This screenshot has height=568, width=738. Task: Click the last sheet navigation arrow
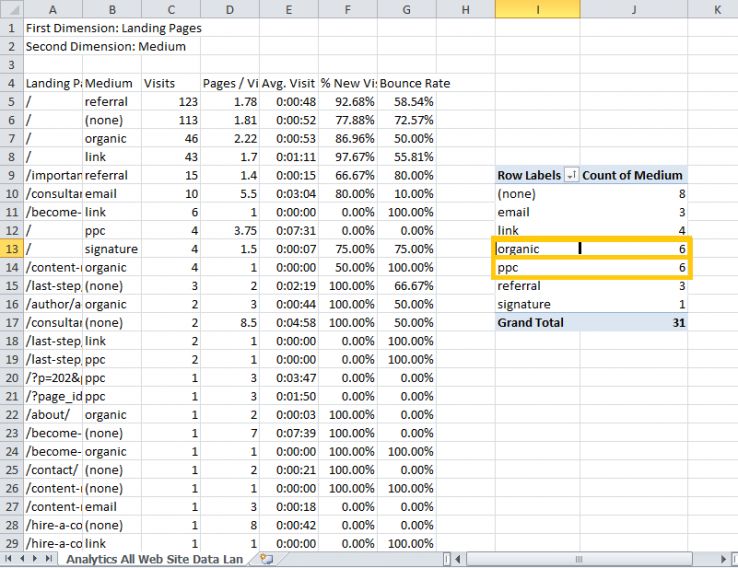(x=49, y=559)
